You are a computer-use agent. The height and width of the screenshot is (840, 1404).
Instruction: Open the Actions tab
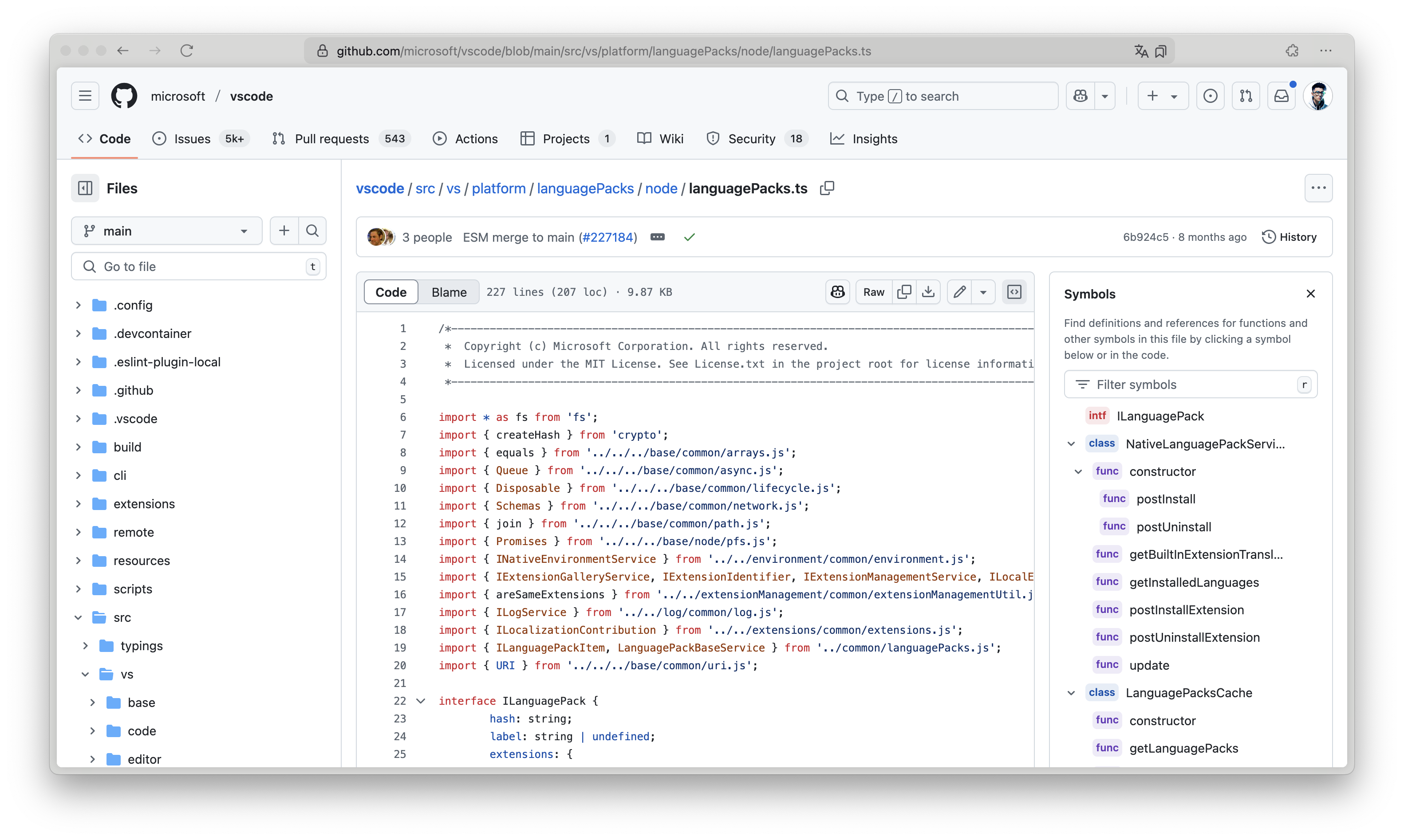(x=465, y=139)
